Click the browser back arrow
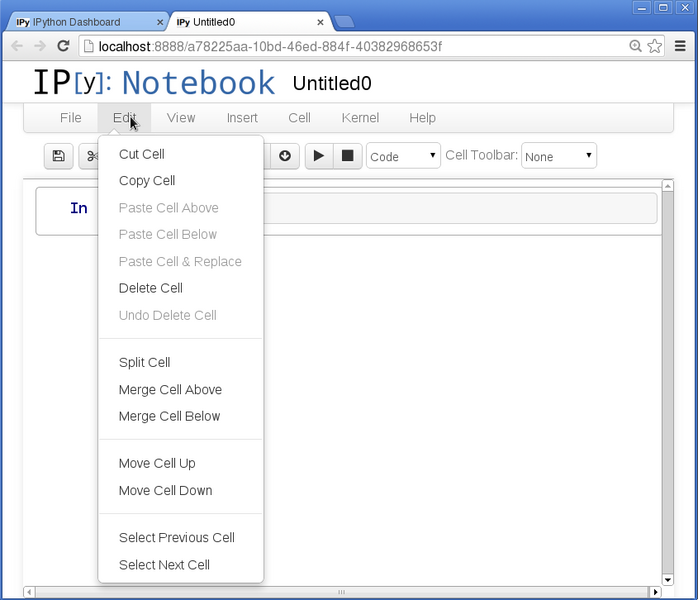The image size is (698, 600). pyautogui.click(x=17, y=46)
